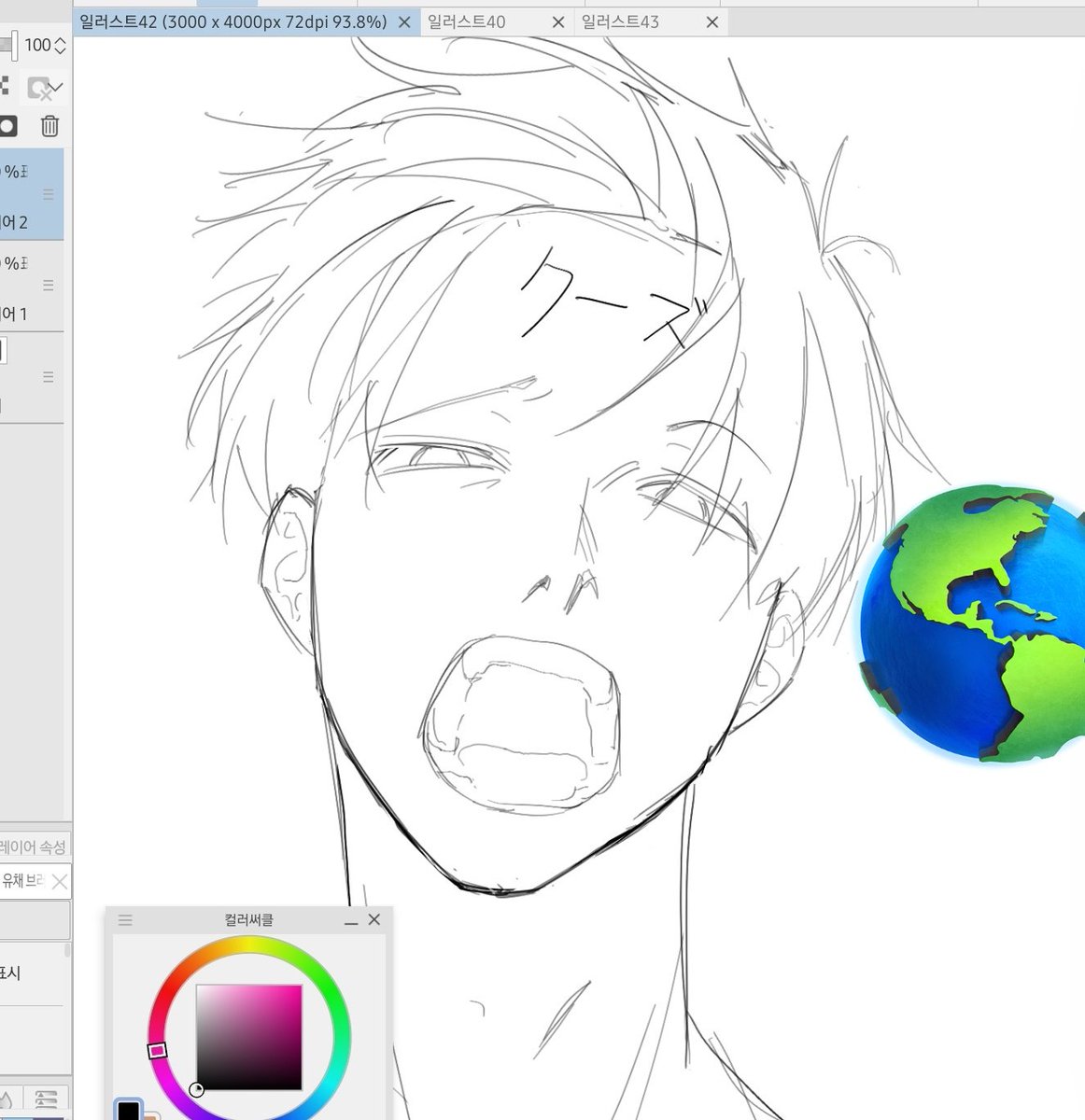Image resolution: width=1085 pixels, height=1120 pixels.
Task: Pick a shade in the saturation square
Action: tap(249, 1037)
